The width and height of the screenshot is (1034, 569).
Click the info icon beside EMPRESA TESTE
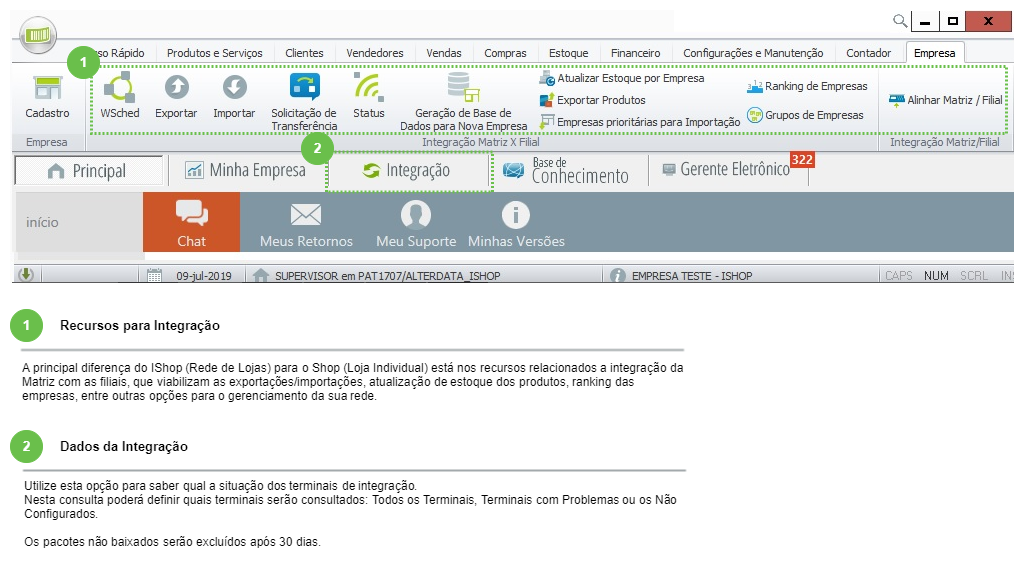pyautogui.click(x=618, y=276)
